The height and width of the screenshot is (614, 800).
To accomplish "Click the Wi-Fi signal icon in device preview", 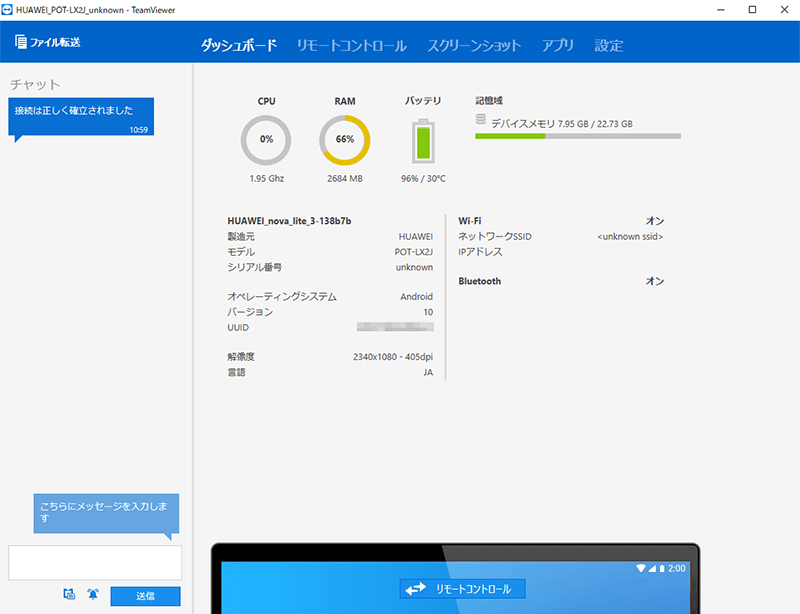I will click(641, 568).
